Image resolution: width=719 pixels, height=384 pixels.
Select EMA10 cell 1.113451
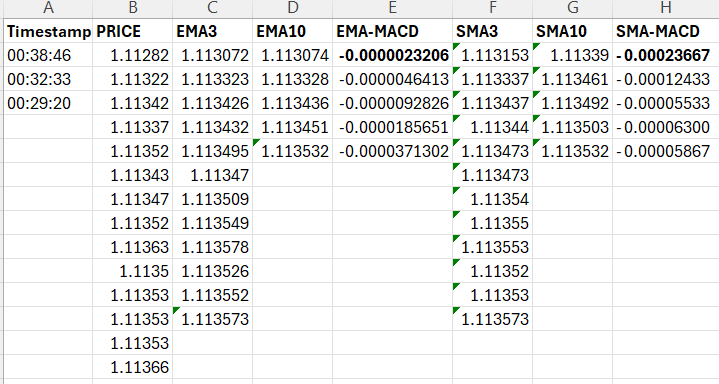(x=293, y=127)
